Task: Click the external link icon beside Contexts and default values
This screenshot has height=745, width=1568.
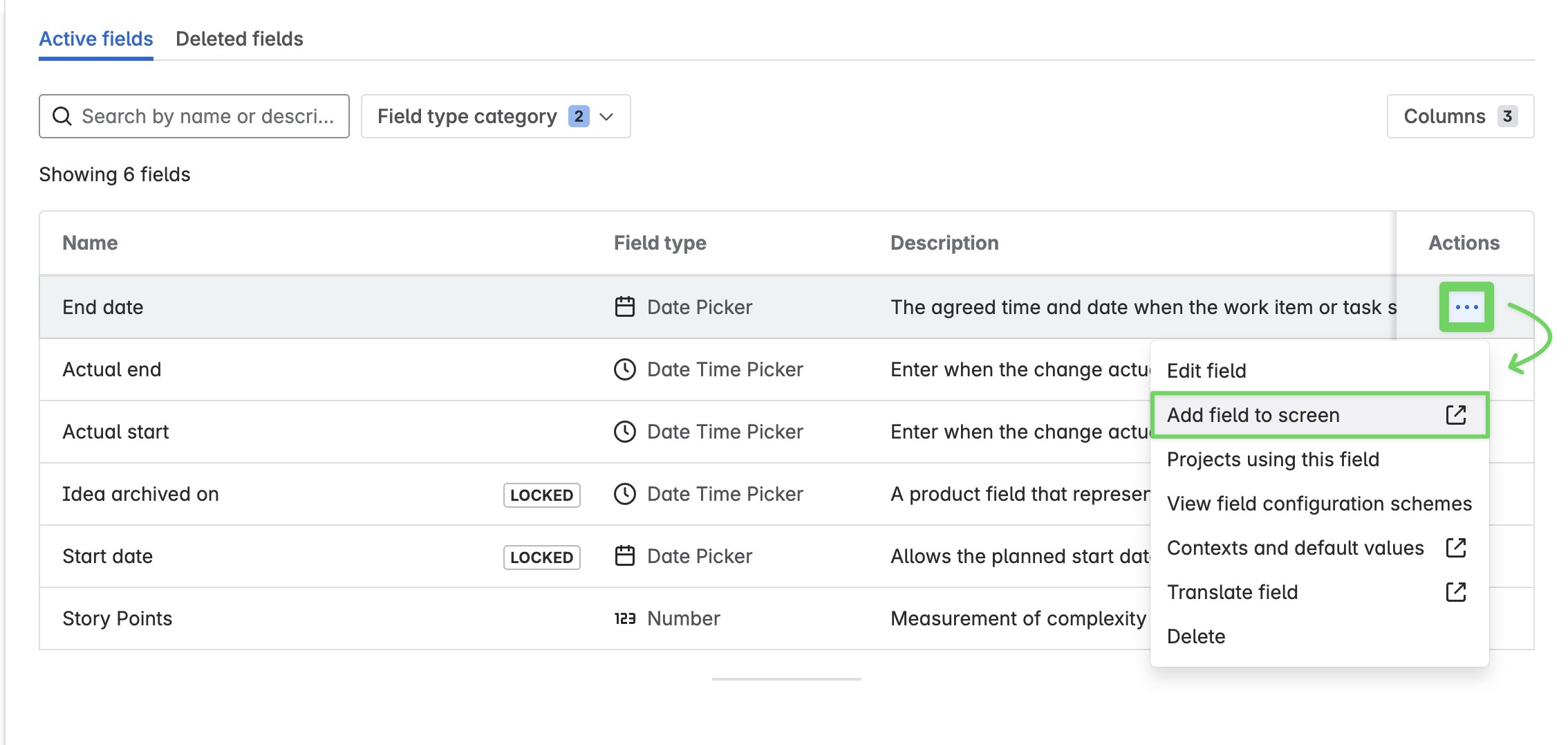Action: click(x=1456, y=548)
